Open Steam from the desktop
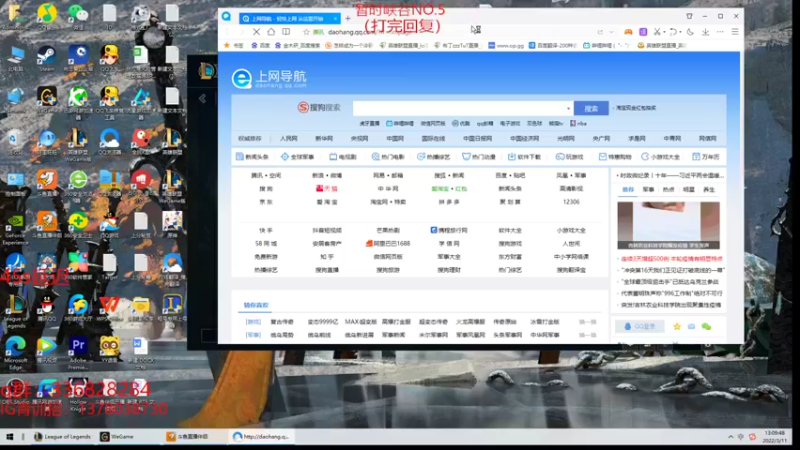 coord(46,57)
